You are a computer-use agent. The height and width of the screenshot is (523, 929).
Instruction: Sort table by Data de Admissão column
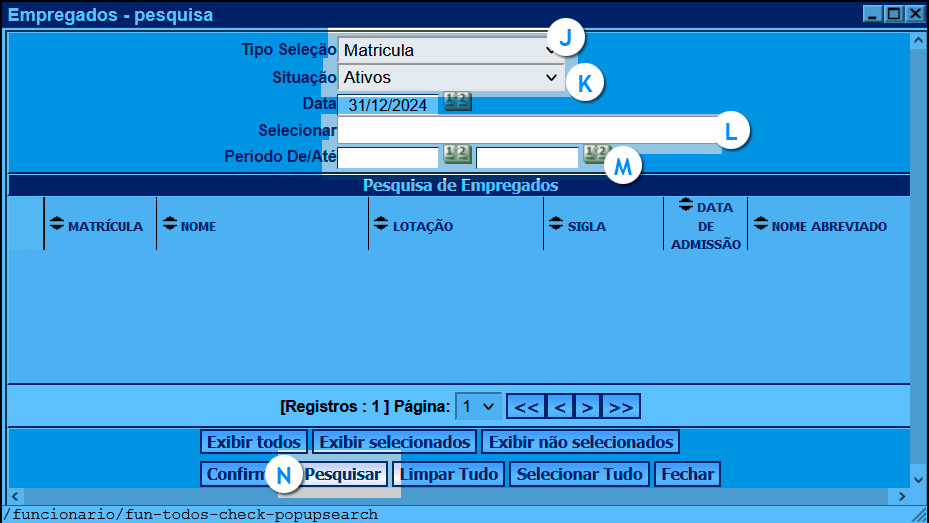point(685,204)
